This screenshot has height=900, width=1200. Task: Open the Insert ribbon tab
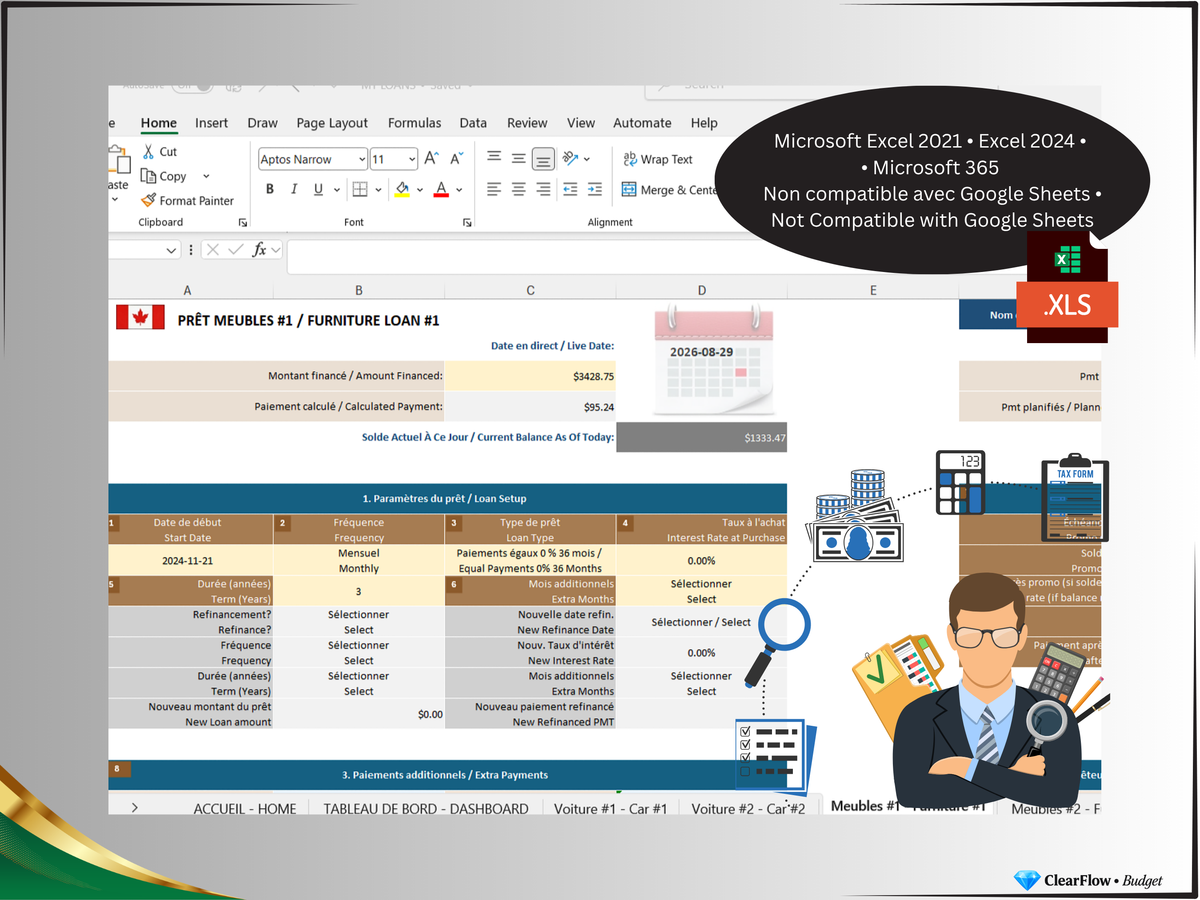(211, 123)
